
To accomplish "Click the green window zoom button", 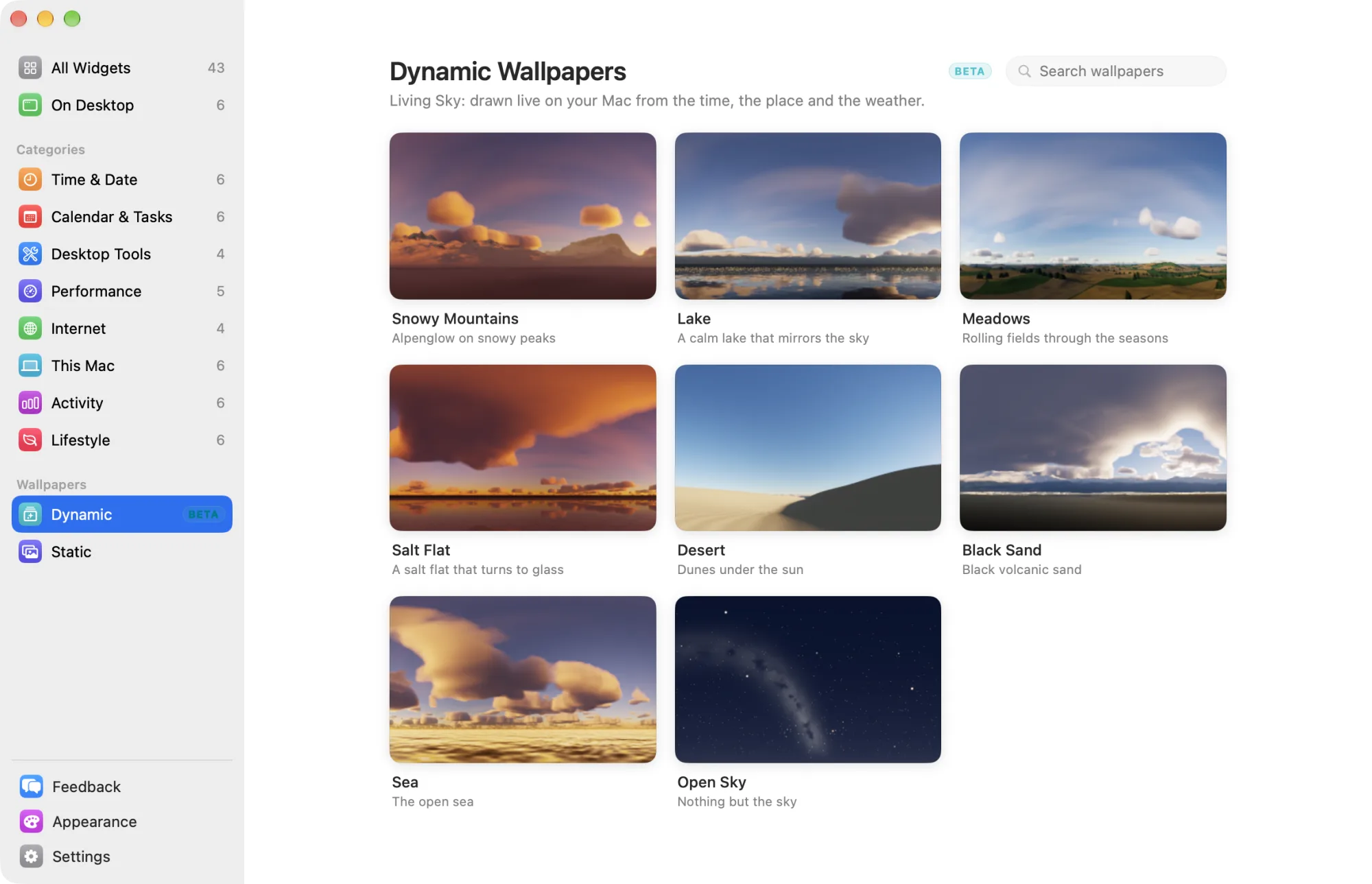I will [72, 19].
